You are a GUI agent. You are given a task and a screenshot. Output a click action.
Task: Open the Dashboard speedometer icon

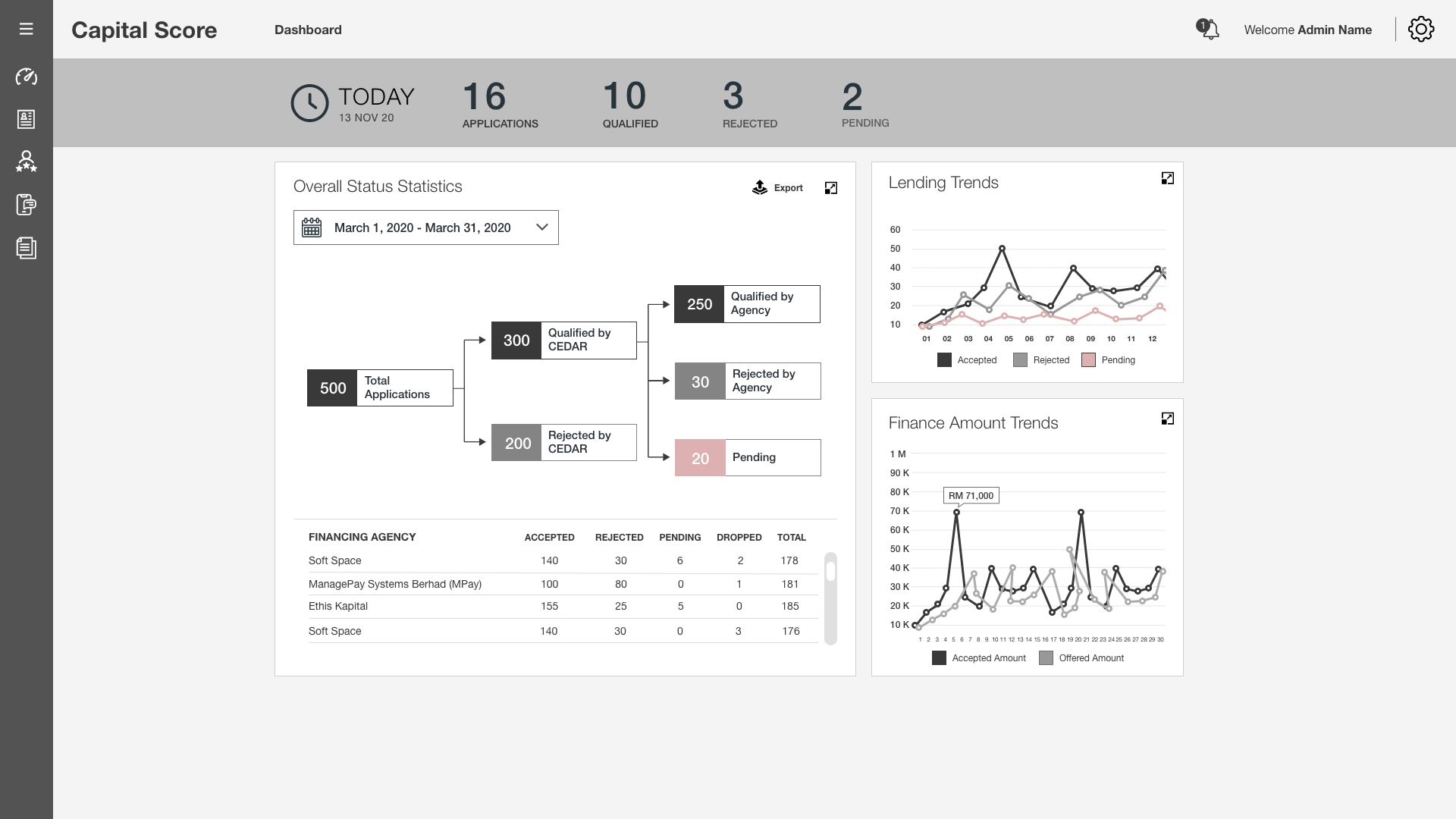point(27,77)
